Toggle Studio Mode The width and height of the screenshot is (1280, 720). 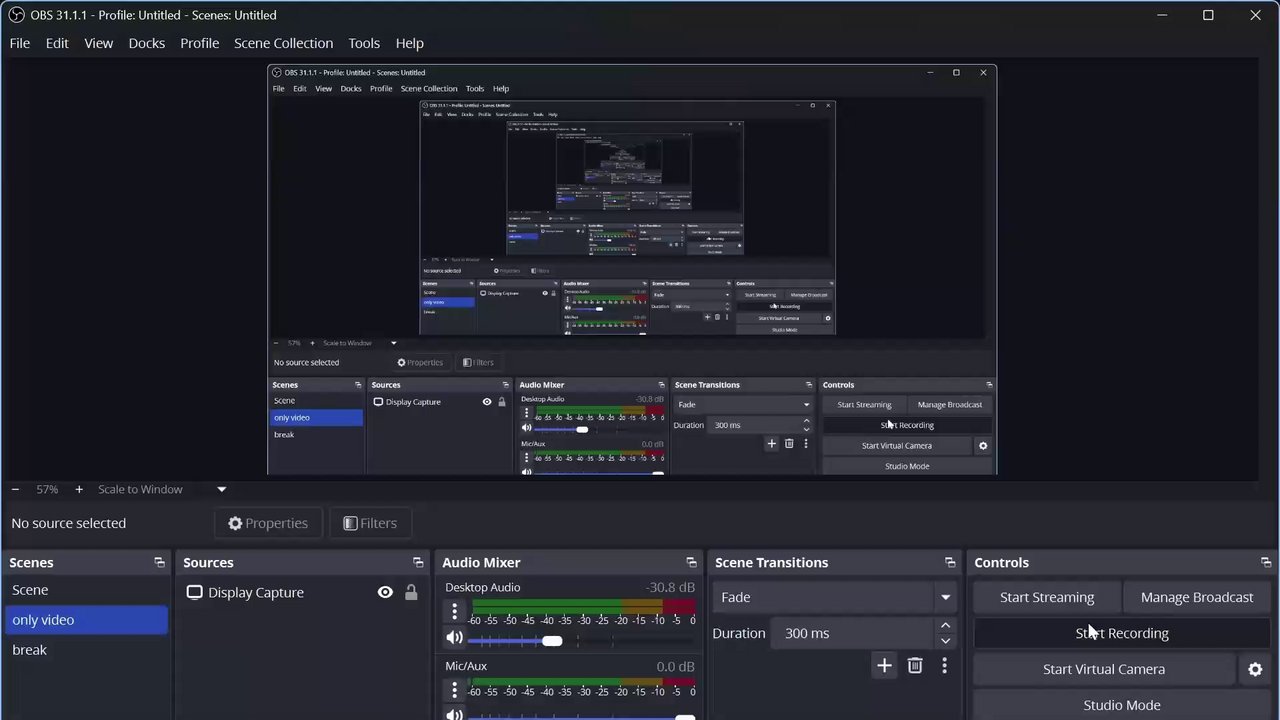1122,705
